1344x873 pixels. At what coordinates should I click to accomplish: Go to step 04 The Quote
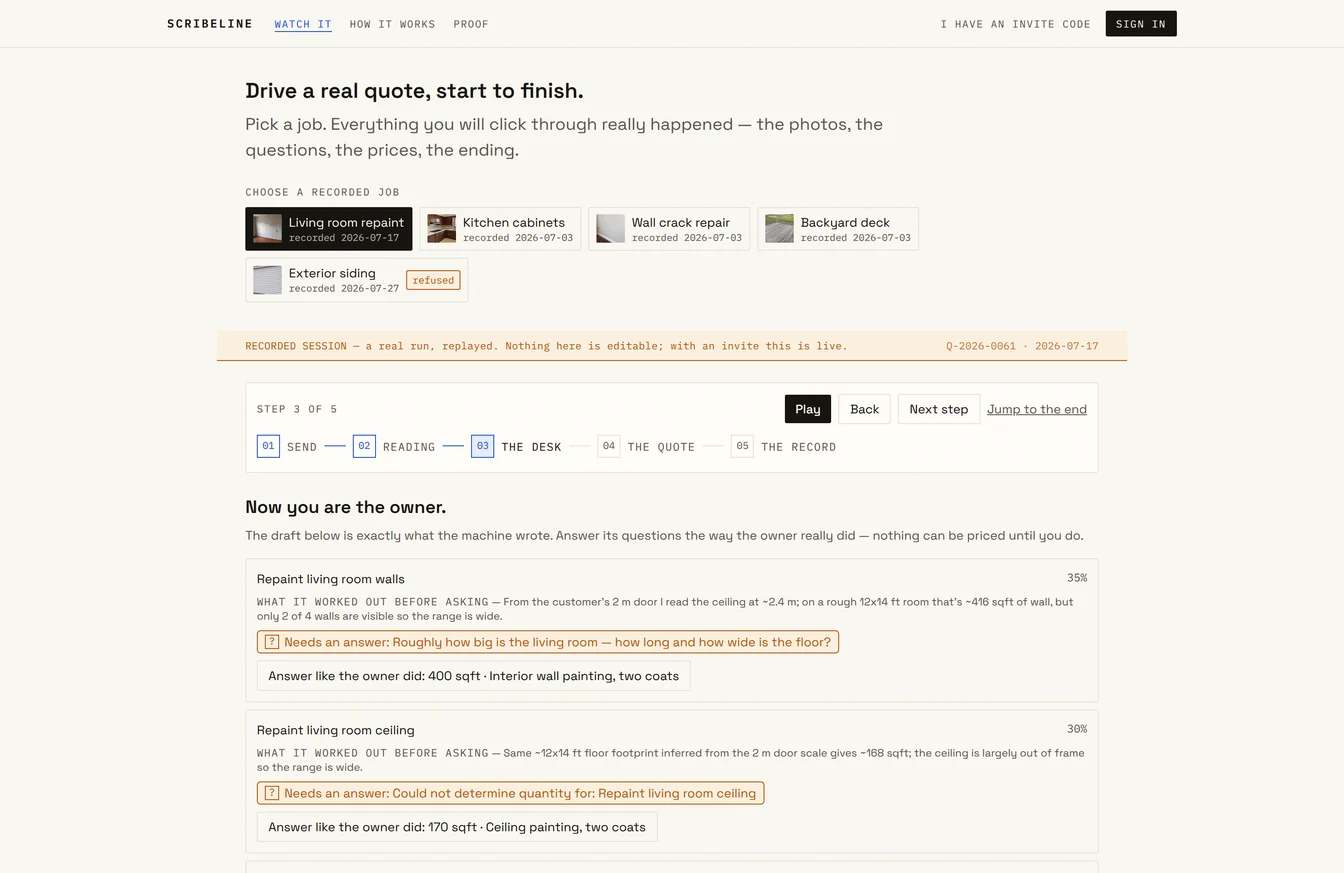click(x=646, y=446)
